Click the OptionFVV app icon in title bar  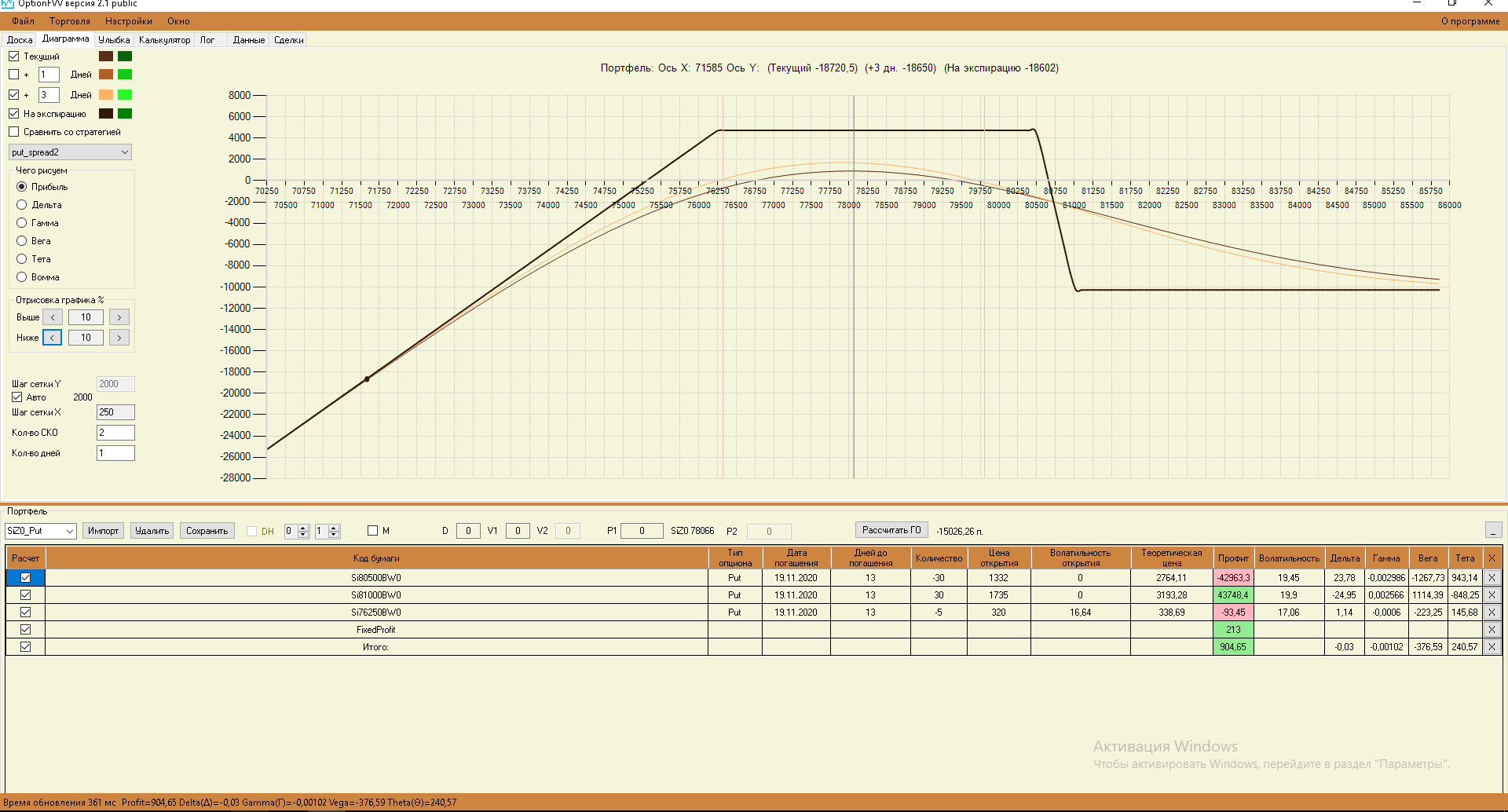8,4
